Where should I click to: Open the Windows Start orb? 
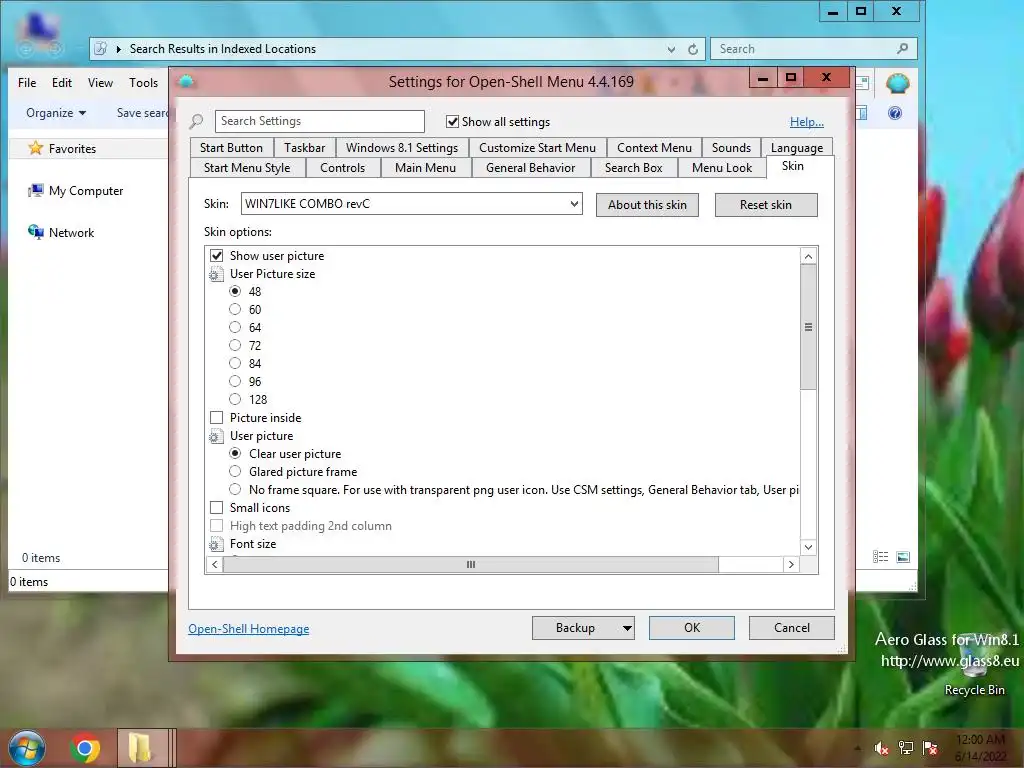(27, 748)
